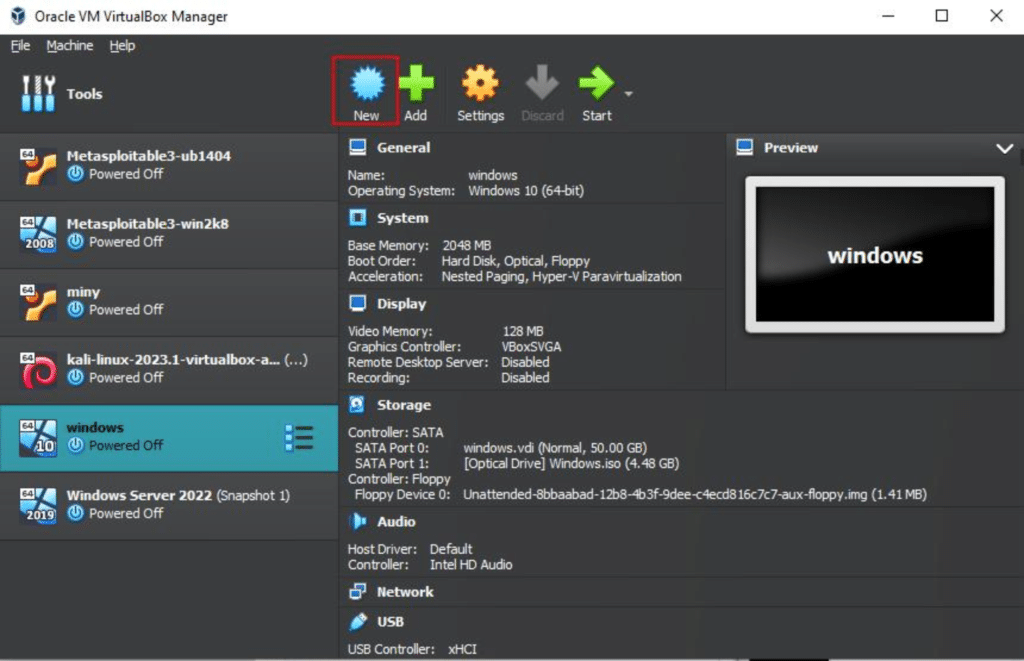Viewport: 1024px width, 661px height.
Task: Click the Tools icon in the sidebar
Action: pyautogui.click(x=39, y=93)
